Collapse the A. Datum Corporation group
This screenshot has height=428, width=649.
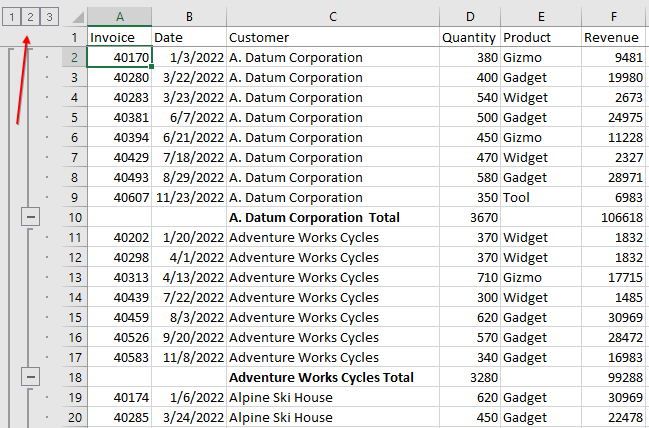pyautogui.click(x=30, y=217)
